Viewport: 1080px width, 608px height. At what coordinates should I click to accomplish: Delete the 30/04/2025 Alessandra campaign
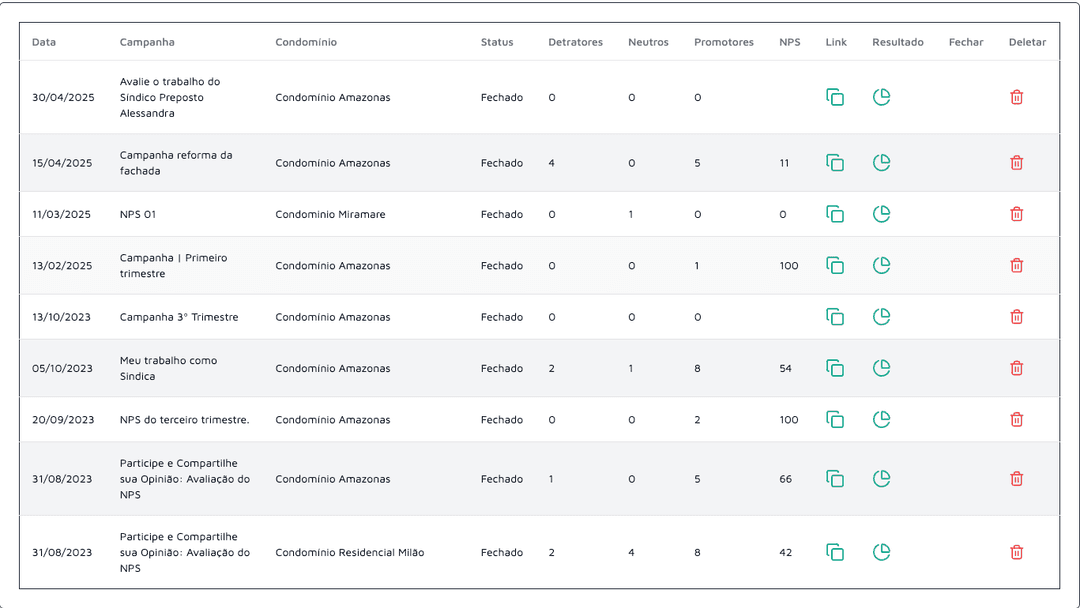pos(1017,97)
